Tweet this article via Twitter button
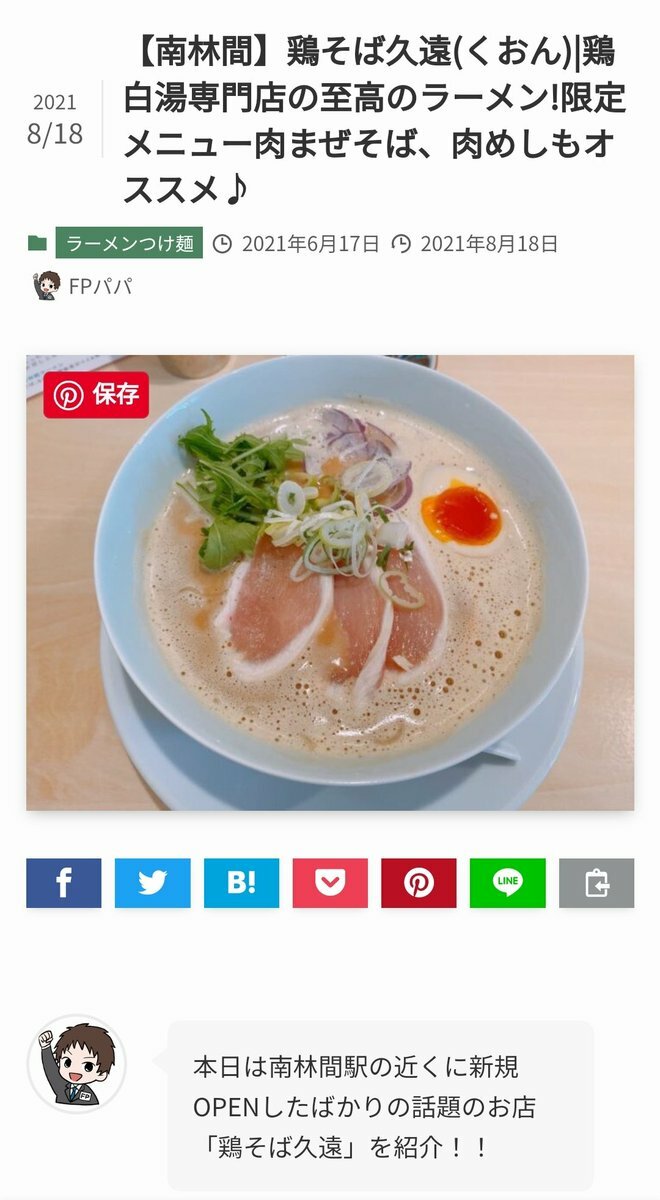The image size is (660, 1200). click(152, 883)
